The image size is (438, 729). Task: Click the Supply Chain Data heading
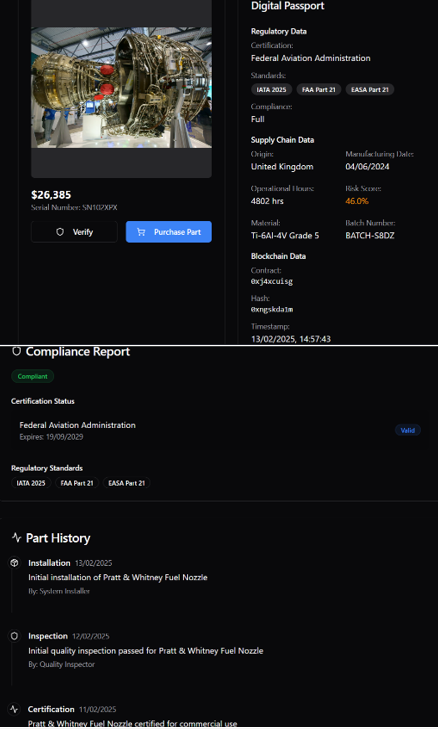(282, 140)
